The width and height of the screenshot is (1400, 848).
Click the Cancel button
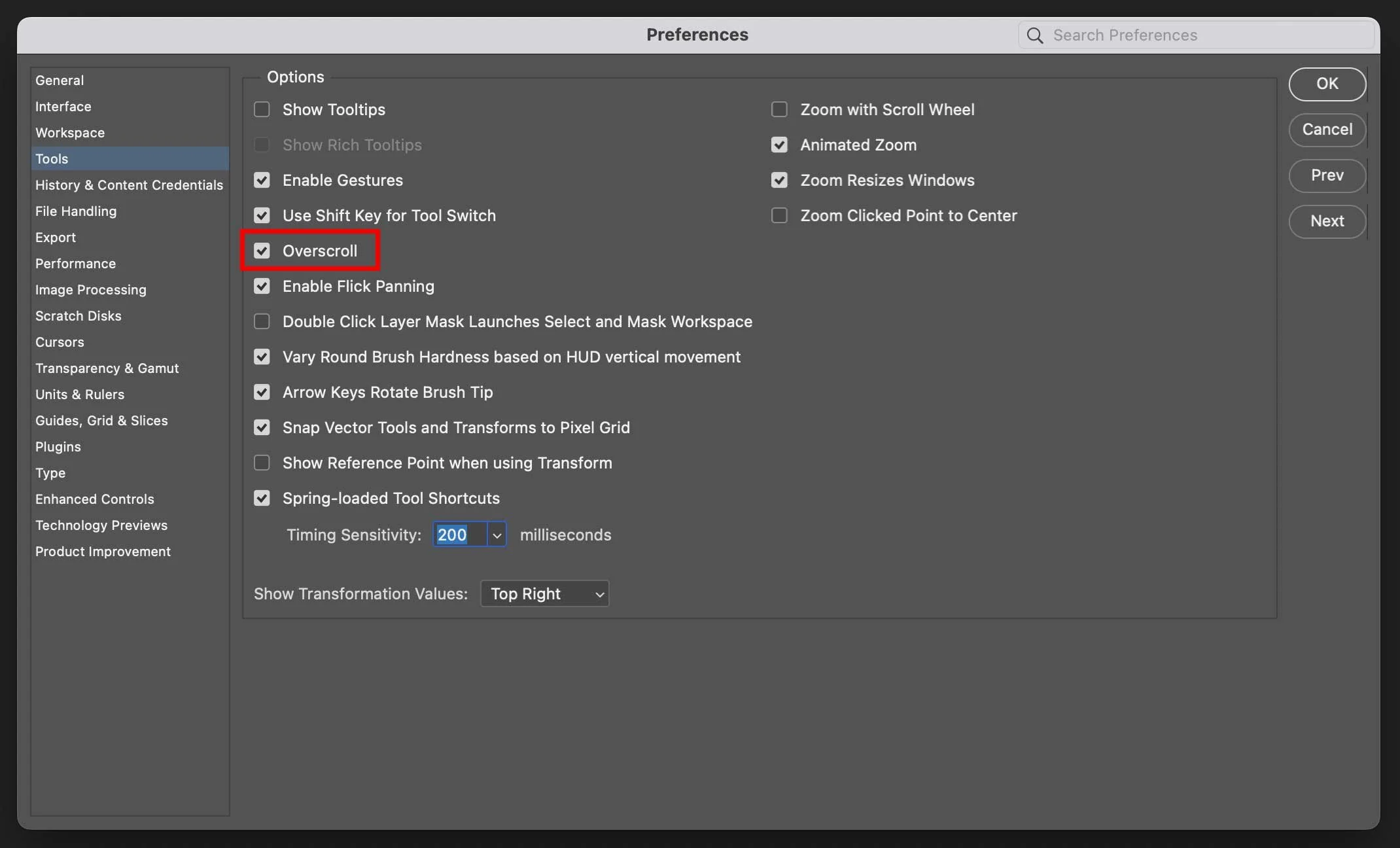point(1327,130)
